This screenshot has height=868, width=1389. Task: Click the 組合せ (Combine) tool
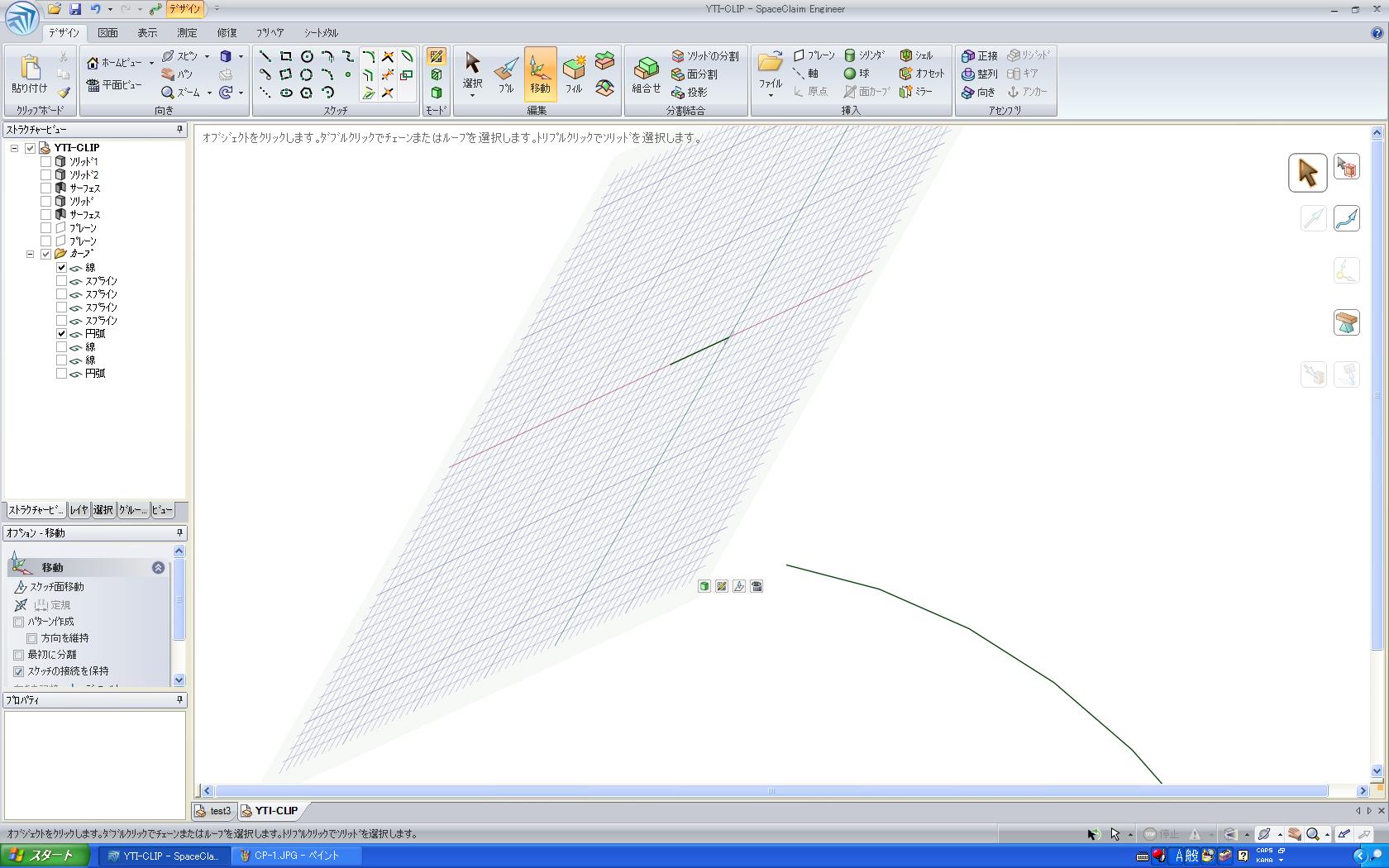[x=646, y=73]
